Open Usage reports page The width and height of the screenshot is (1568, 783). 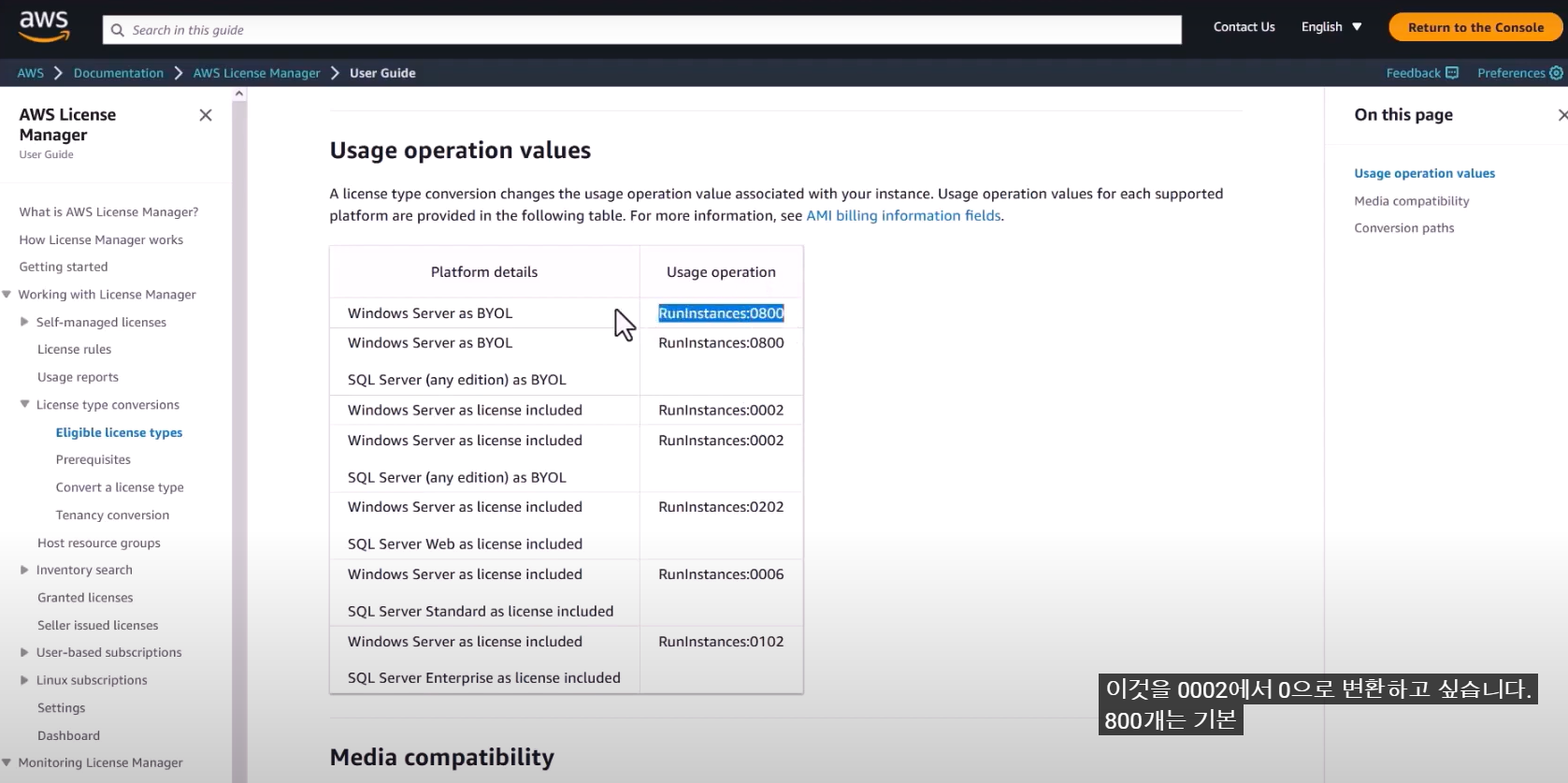(78, 377)
